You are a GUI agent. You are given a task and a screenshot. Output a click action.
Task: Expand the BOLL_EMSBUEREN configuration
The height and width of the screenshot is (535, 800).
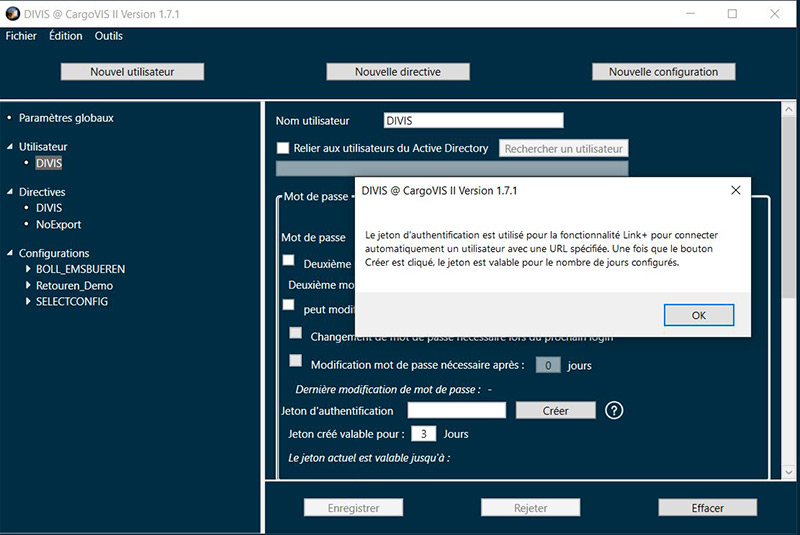coord(28,269)
